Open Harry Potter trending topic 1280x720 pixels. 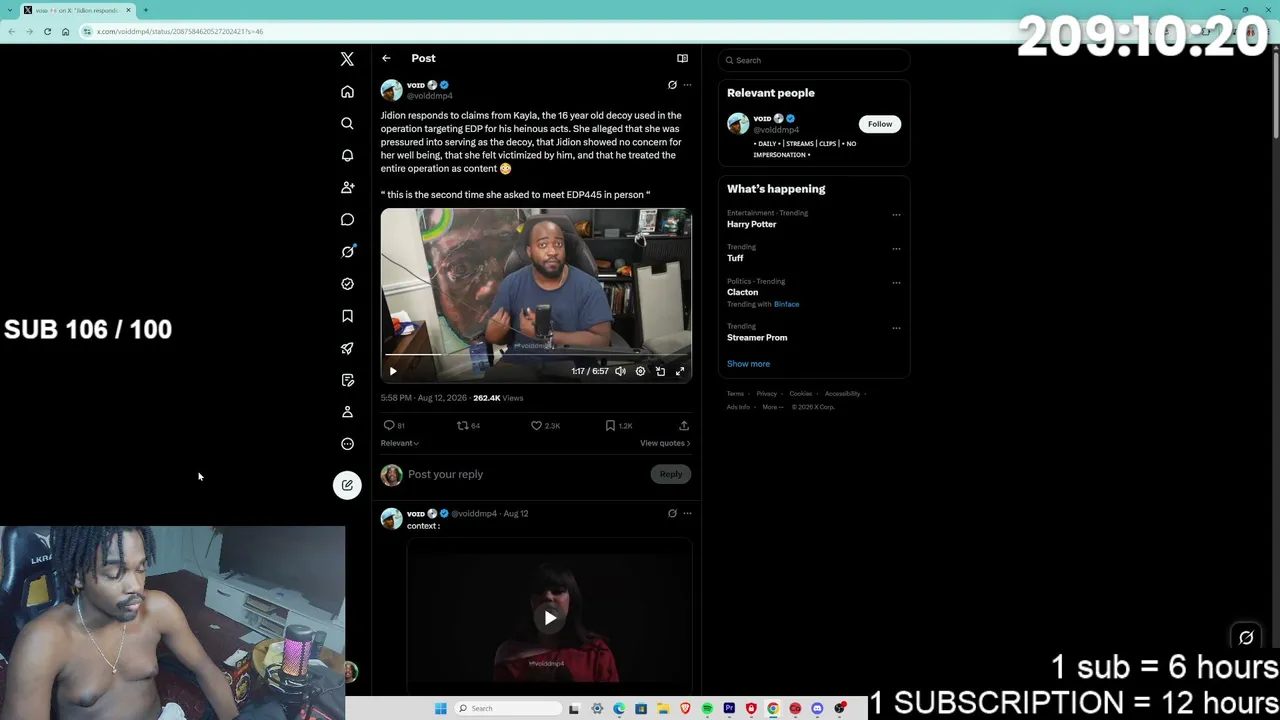click(x=751, y=224)
